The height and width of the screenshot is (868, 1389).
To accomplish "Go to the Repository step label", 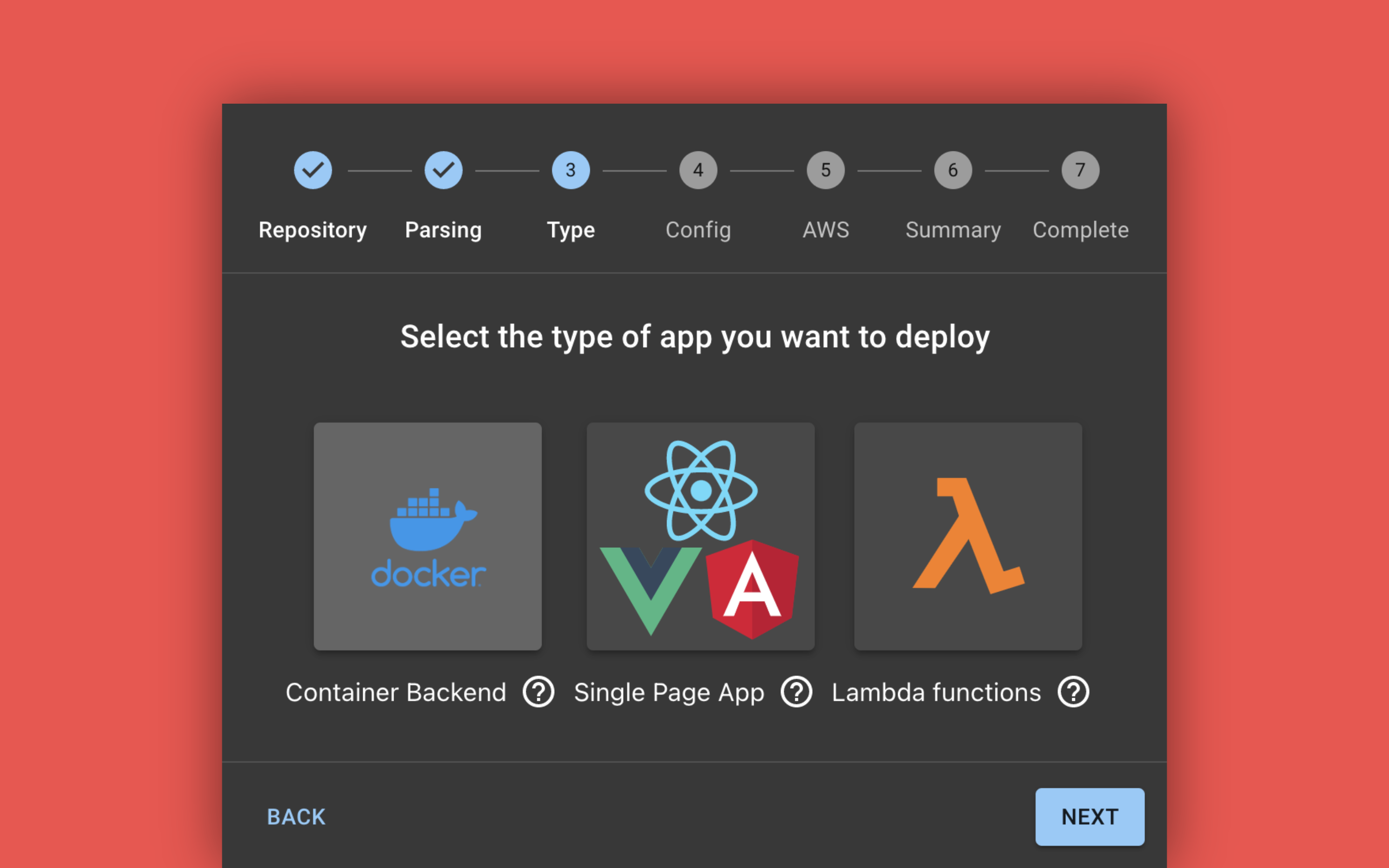I will [313, 230].
